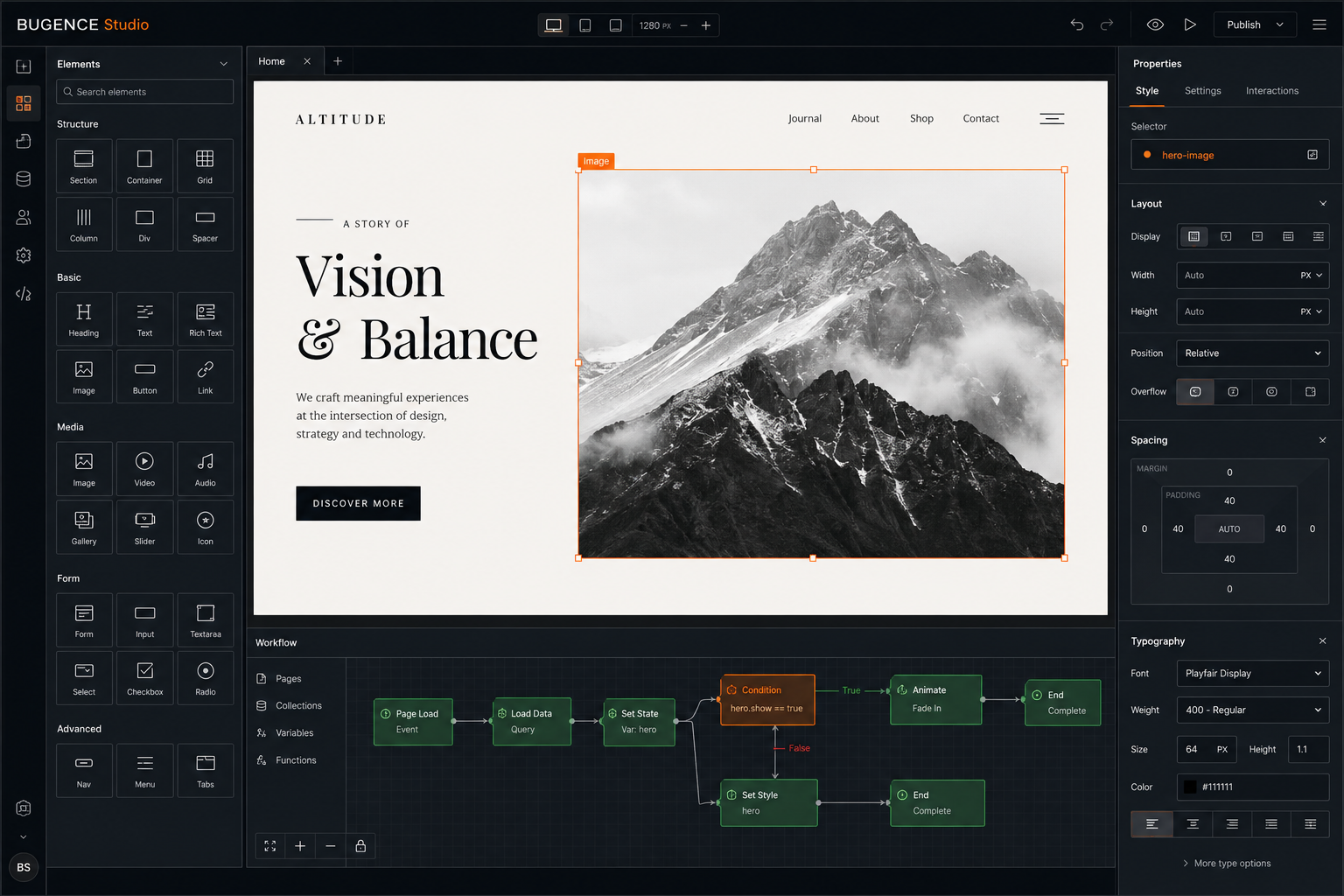Add a Gallery element
The image size is (1344, 896).
[84, 527]
